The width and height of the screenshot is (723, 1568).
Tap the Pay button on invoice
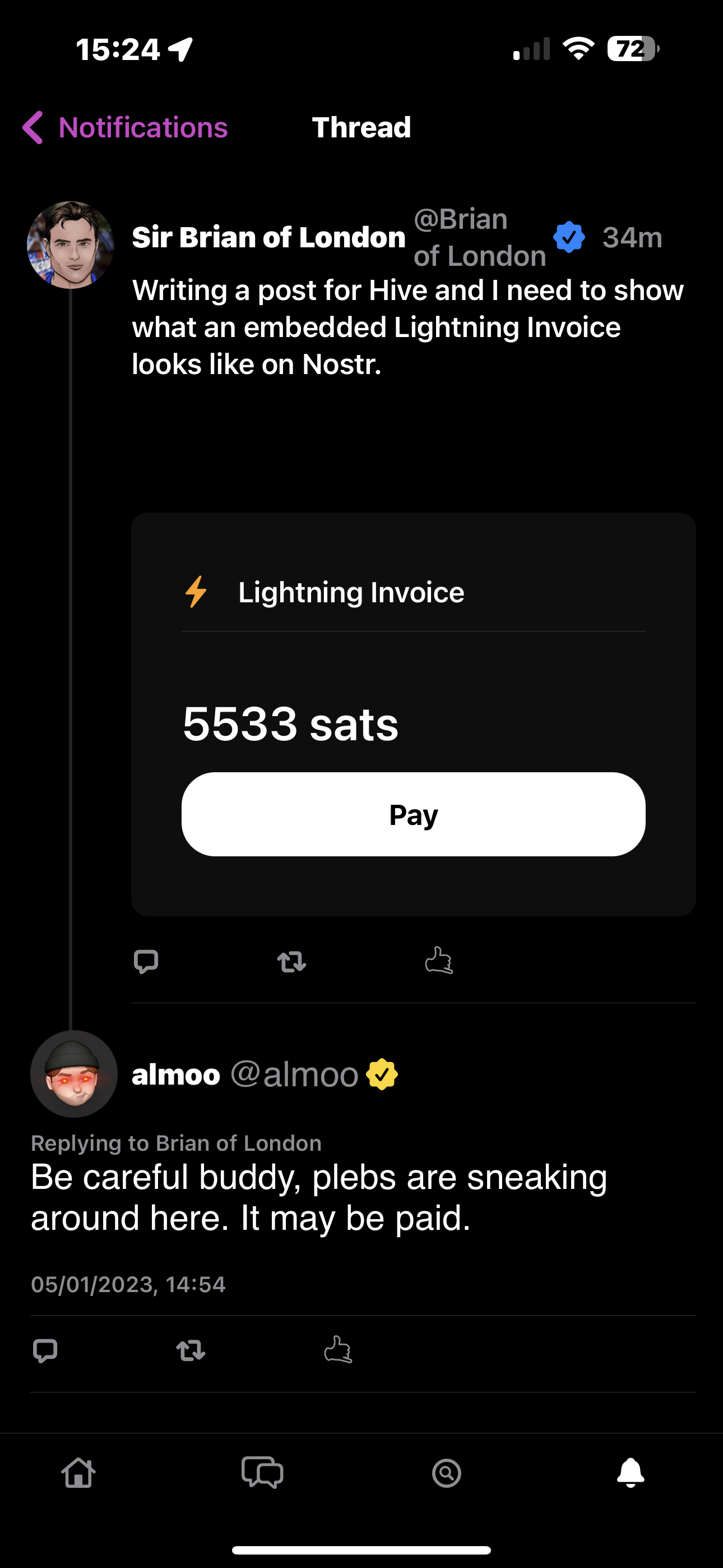(x=413, y=814)
